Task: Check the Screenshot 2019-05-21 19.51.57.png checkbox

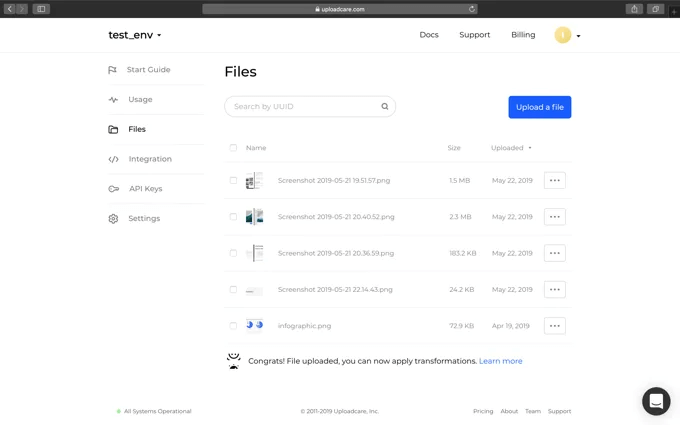Action: [233, 180]
